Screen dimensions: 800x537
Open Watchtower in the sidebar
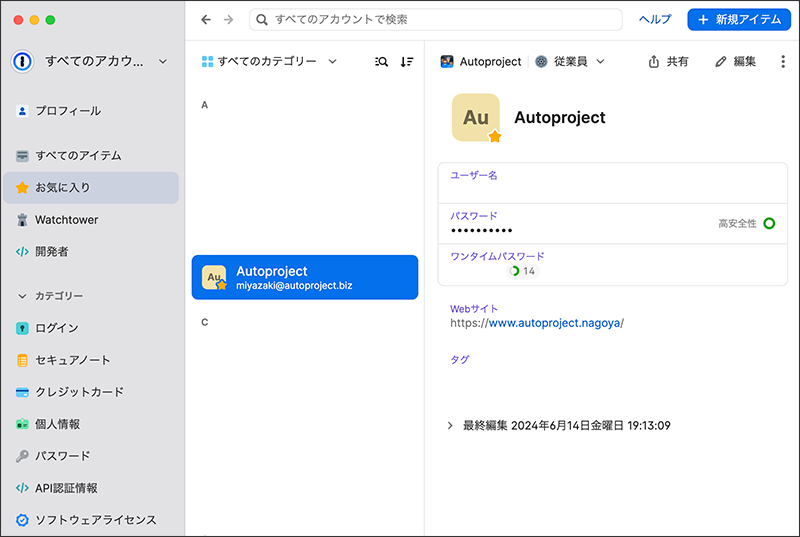coord(66,220)
